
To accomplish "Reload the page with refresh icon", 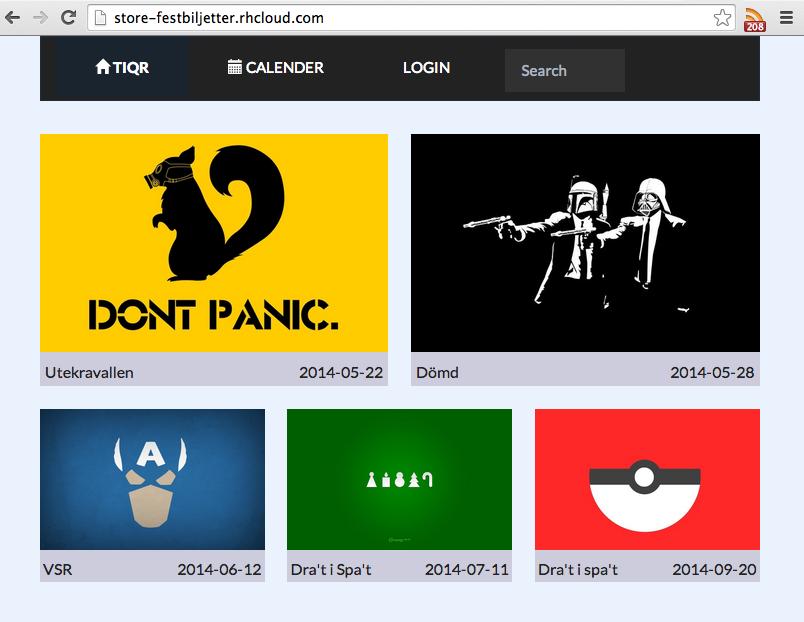I will 68,17.
